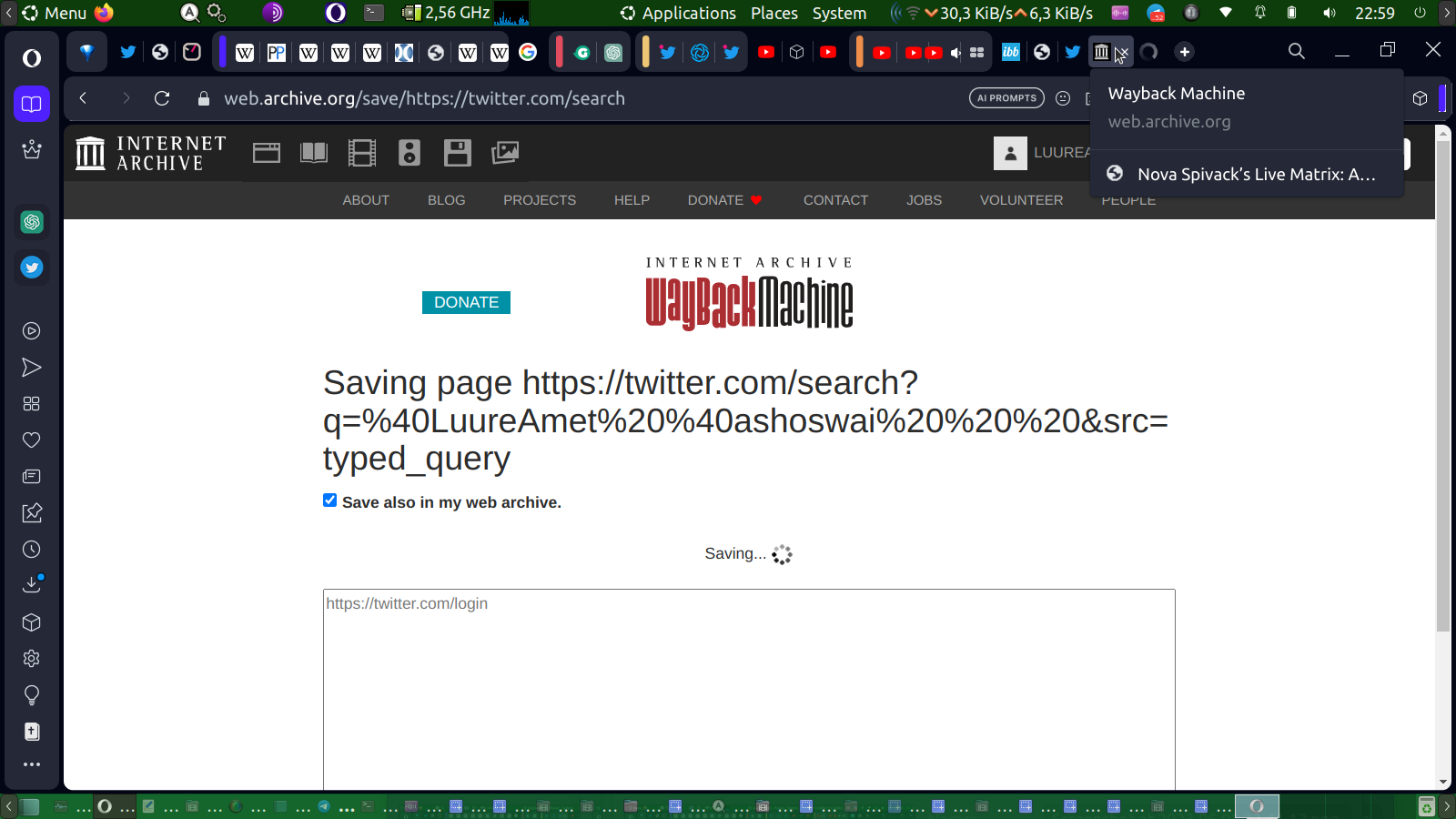Viewport: 1456px width, 819px height.
Task: Open the lightbulb icon in sidebar
Action: pos(32,695)
